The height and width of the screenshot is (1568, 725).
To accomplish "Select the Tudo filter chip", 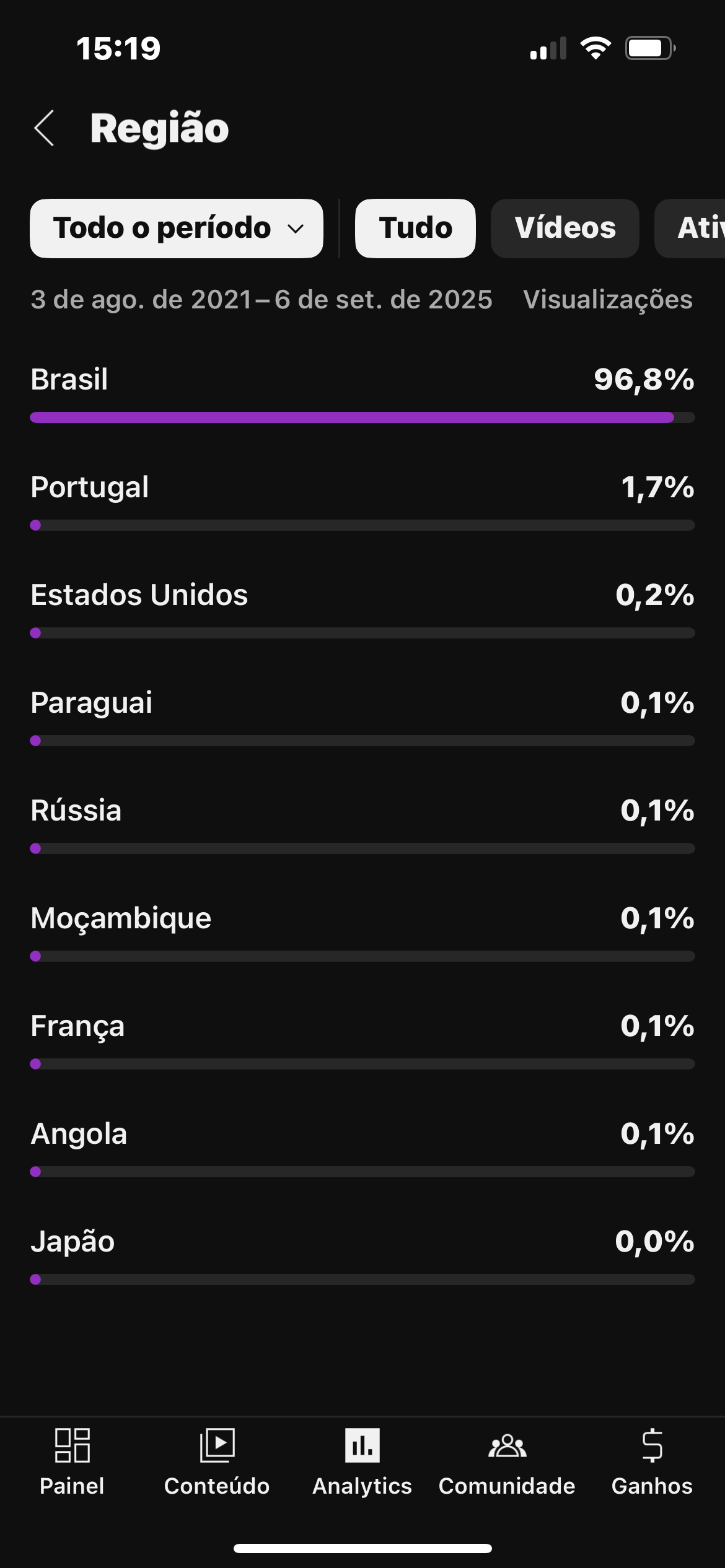I will pos(415,228).
